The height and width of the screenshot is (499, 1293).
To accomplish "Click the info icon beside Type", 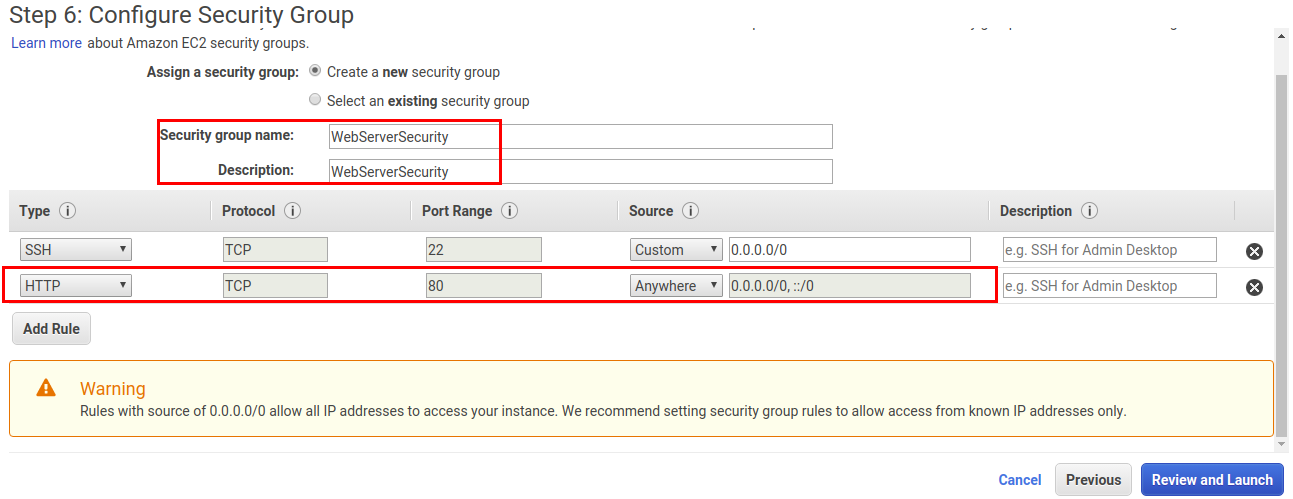I will (x=68, y=212).
